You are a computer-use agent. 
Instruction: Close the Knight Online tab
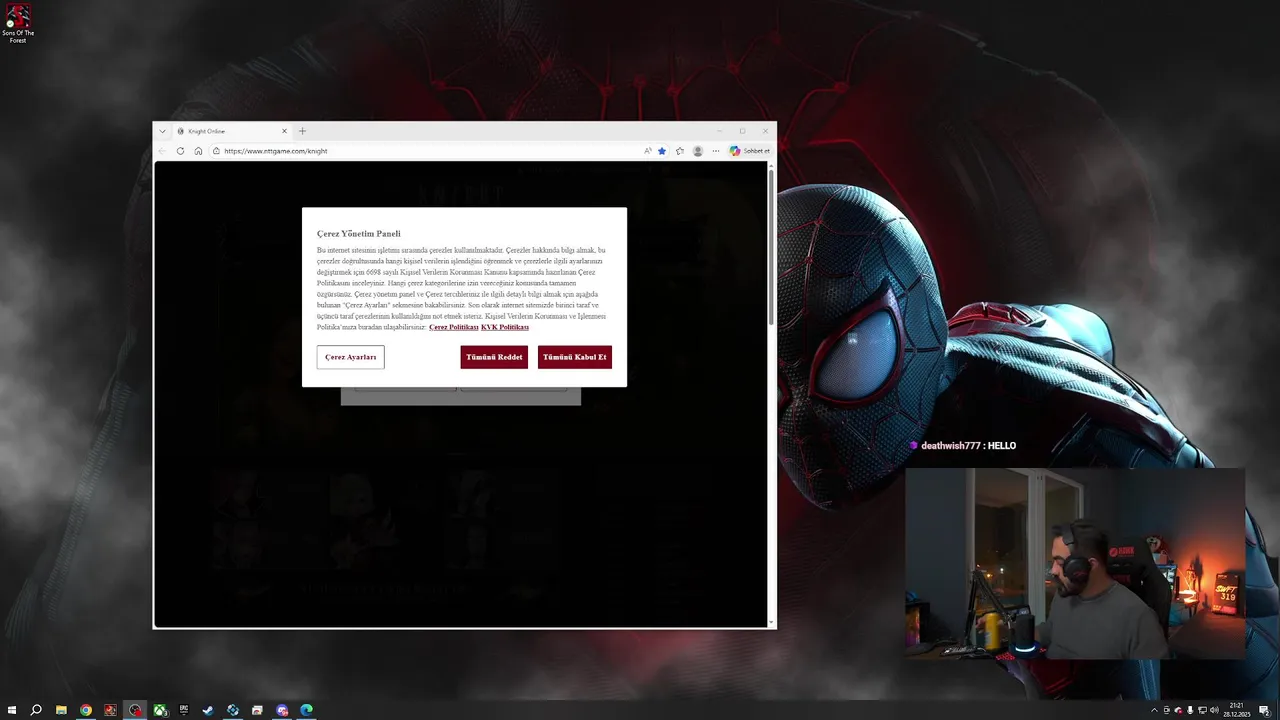284,131
